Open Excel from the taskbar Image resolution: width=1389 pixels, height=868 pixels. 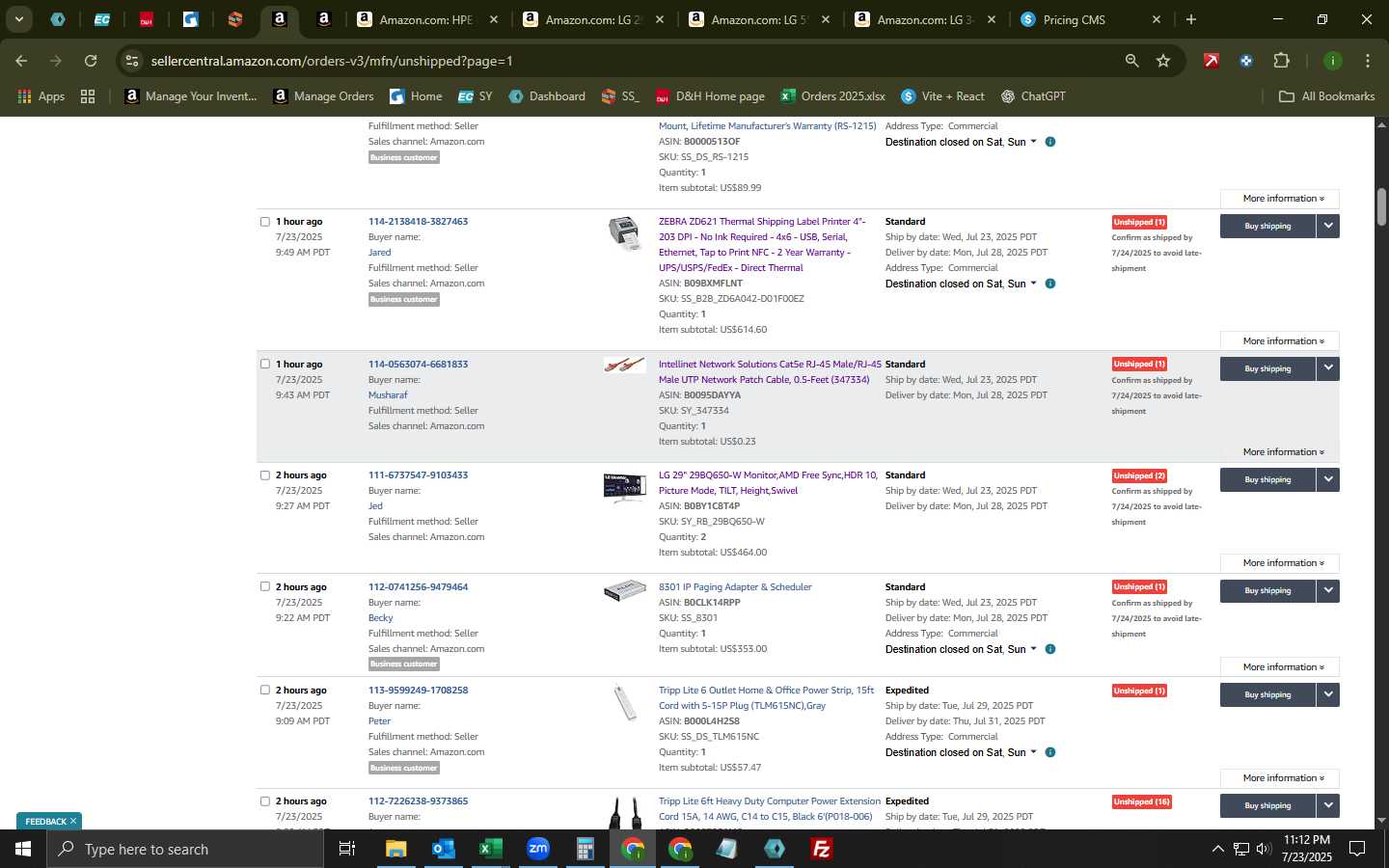[x=490, y=849]
